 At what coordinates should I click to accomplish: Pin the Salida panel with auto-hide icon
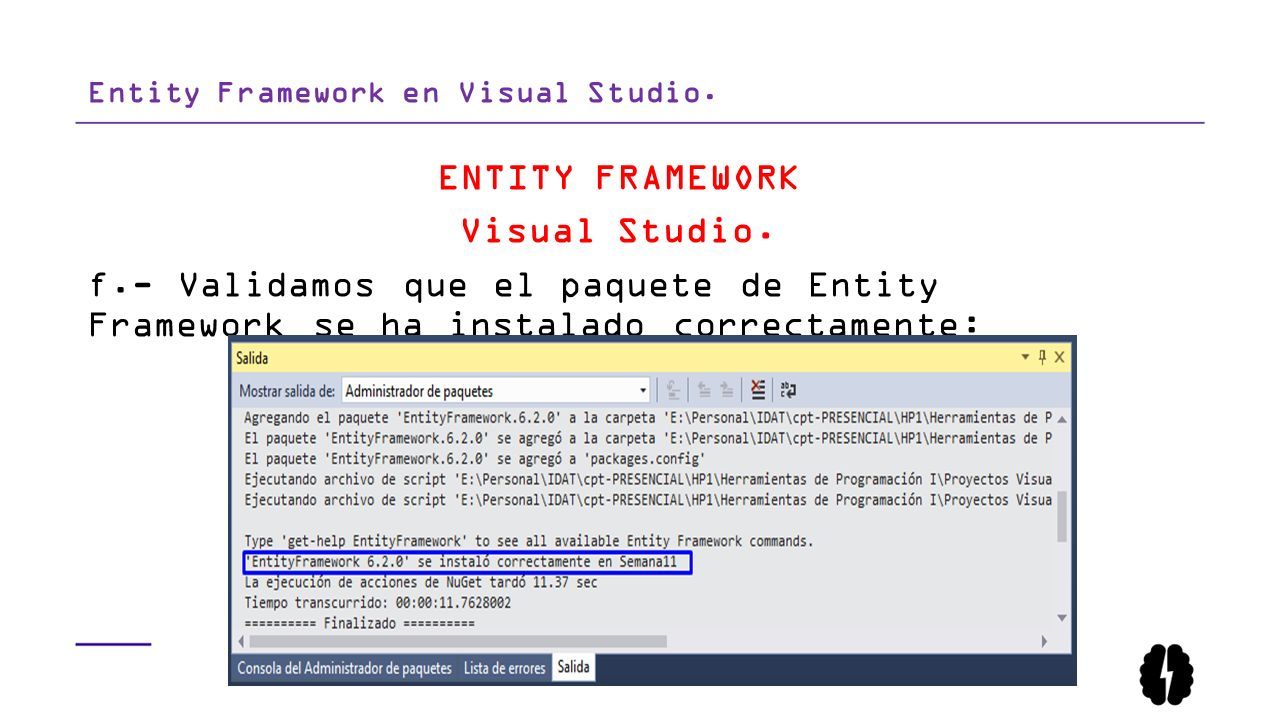tap(1042, 357)
